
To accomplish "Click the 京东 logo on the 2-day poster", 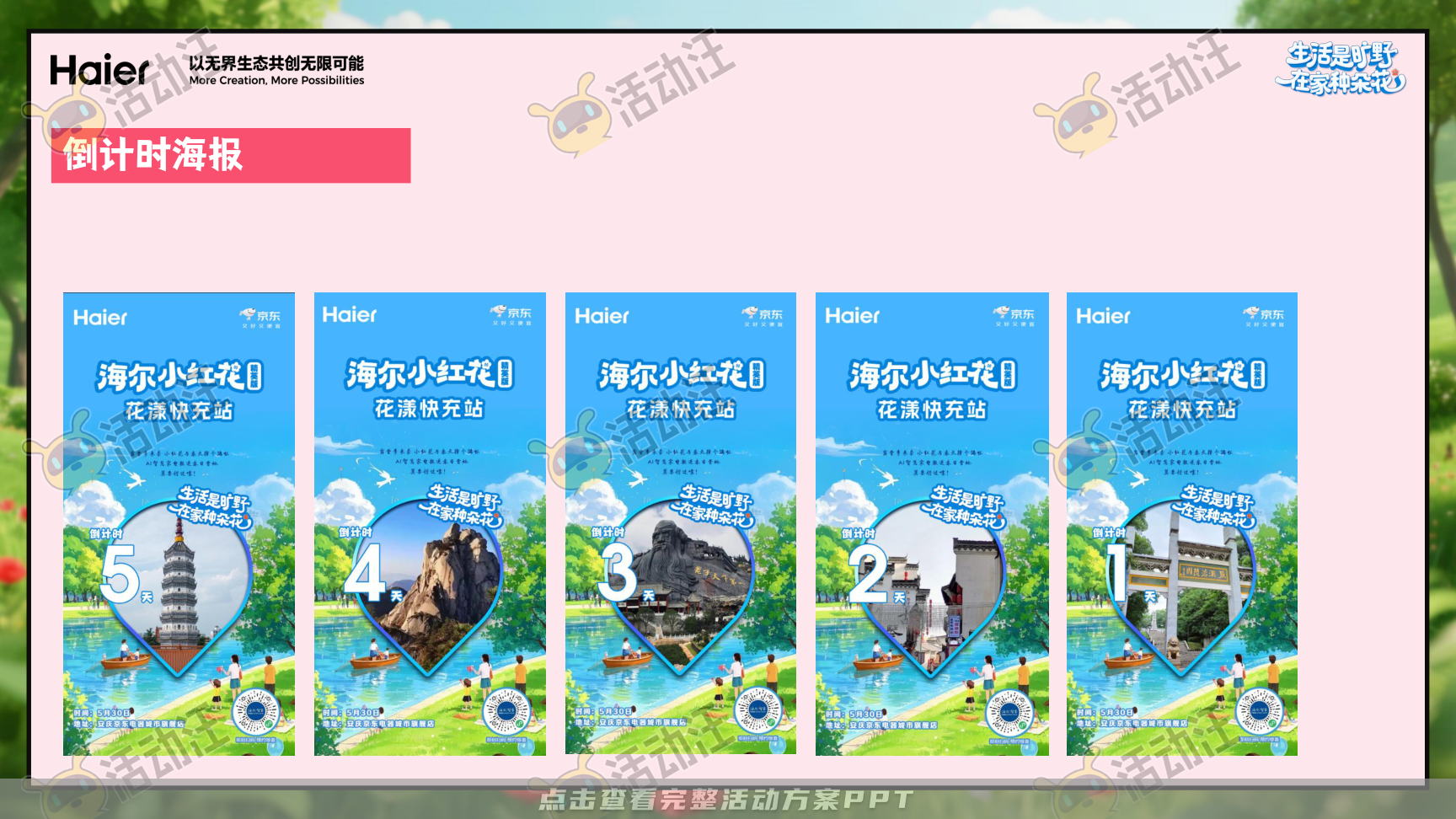I will [1014, 316].
